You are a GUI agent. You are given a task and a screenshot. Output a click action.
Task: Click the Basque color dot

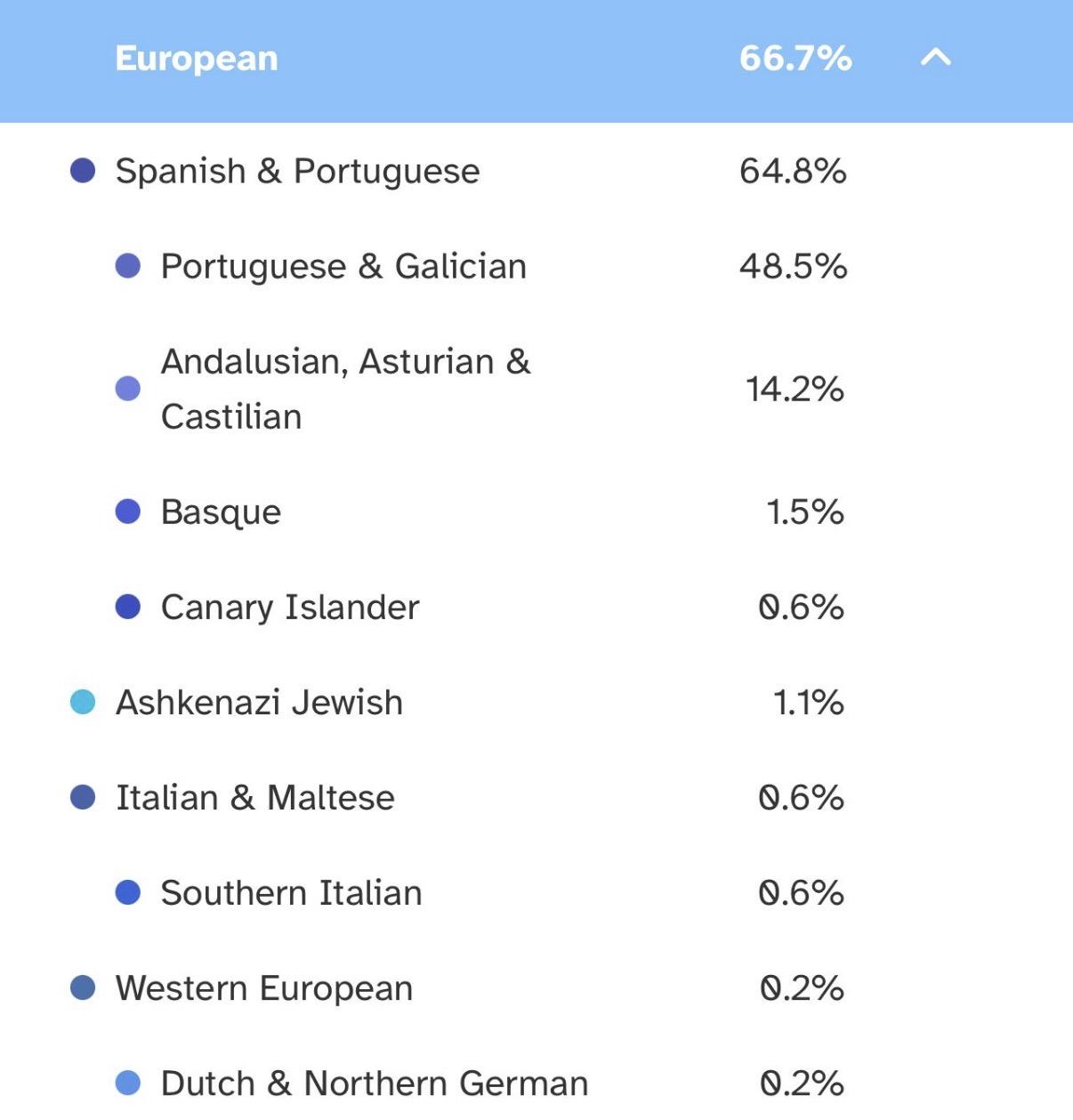click(128, 512)
